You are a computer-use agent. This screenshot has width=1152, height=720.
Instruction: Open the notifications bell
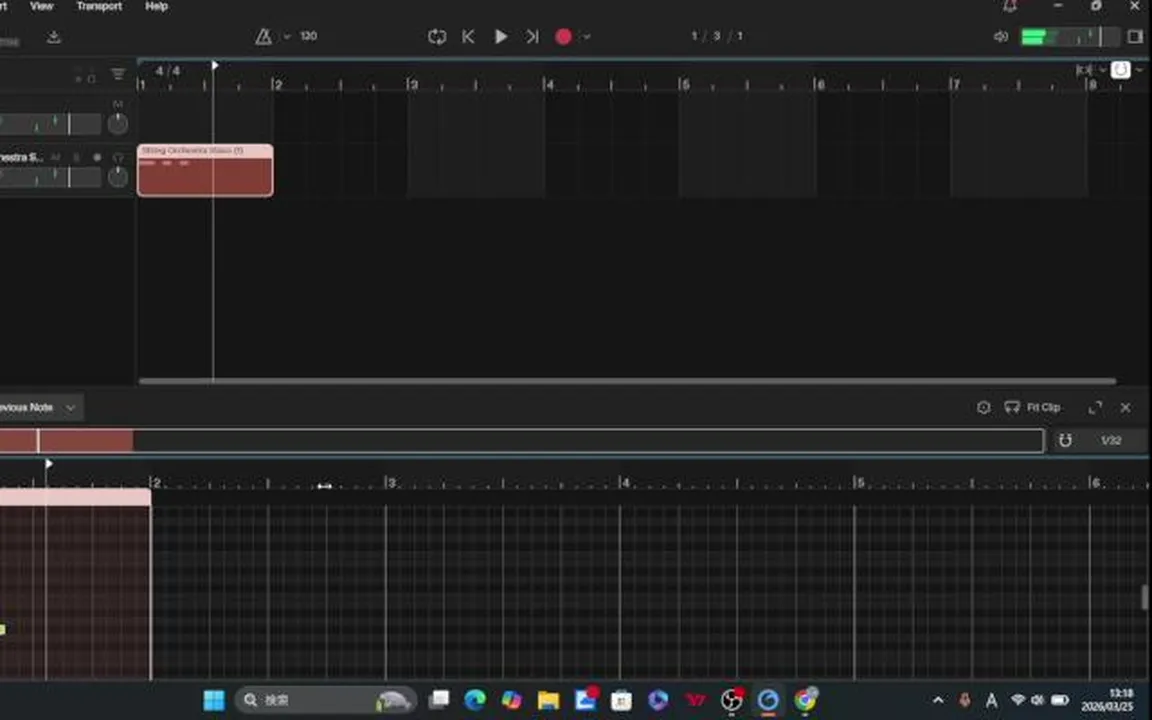[x=1010, y=6]
